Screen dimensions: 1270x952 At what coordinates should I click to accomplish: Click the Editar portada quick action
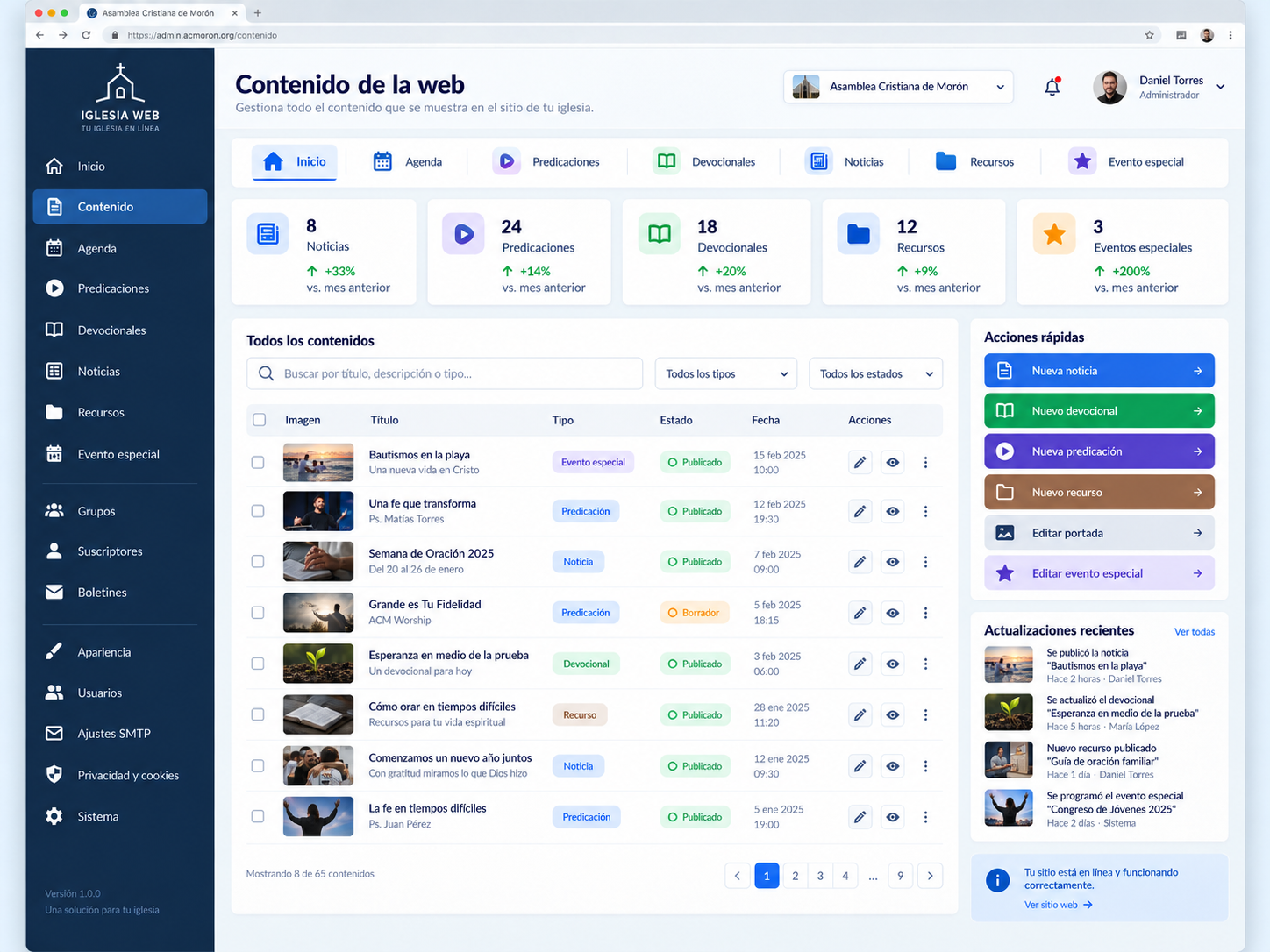1099,533
